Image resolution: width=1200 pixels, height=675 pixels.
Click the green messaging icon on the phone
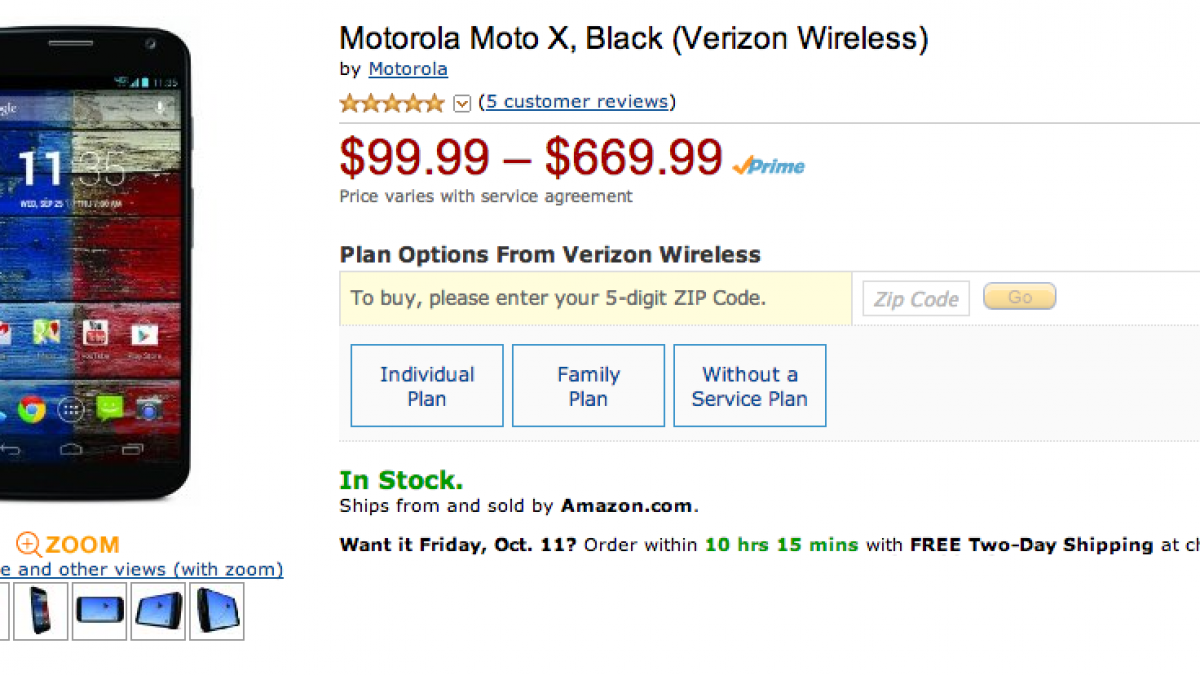pyautogui.click(x=110, y=408)
